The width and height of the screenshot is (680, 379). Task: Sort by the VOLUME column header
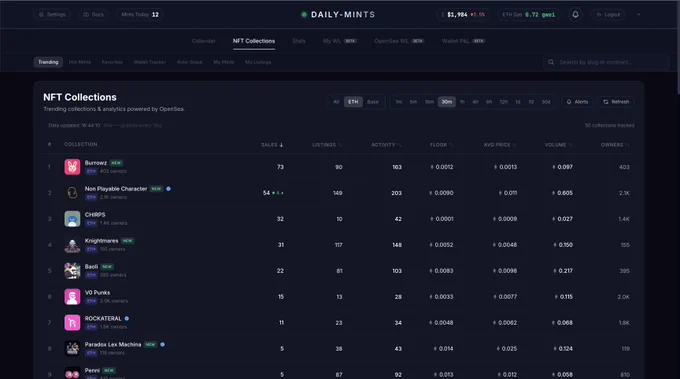tap(559, 145)
